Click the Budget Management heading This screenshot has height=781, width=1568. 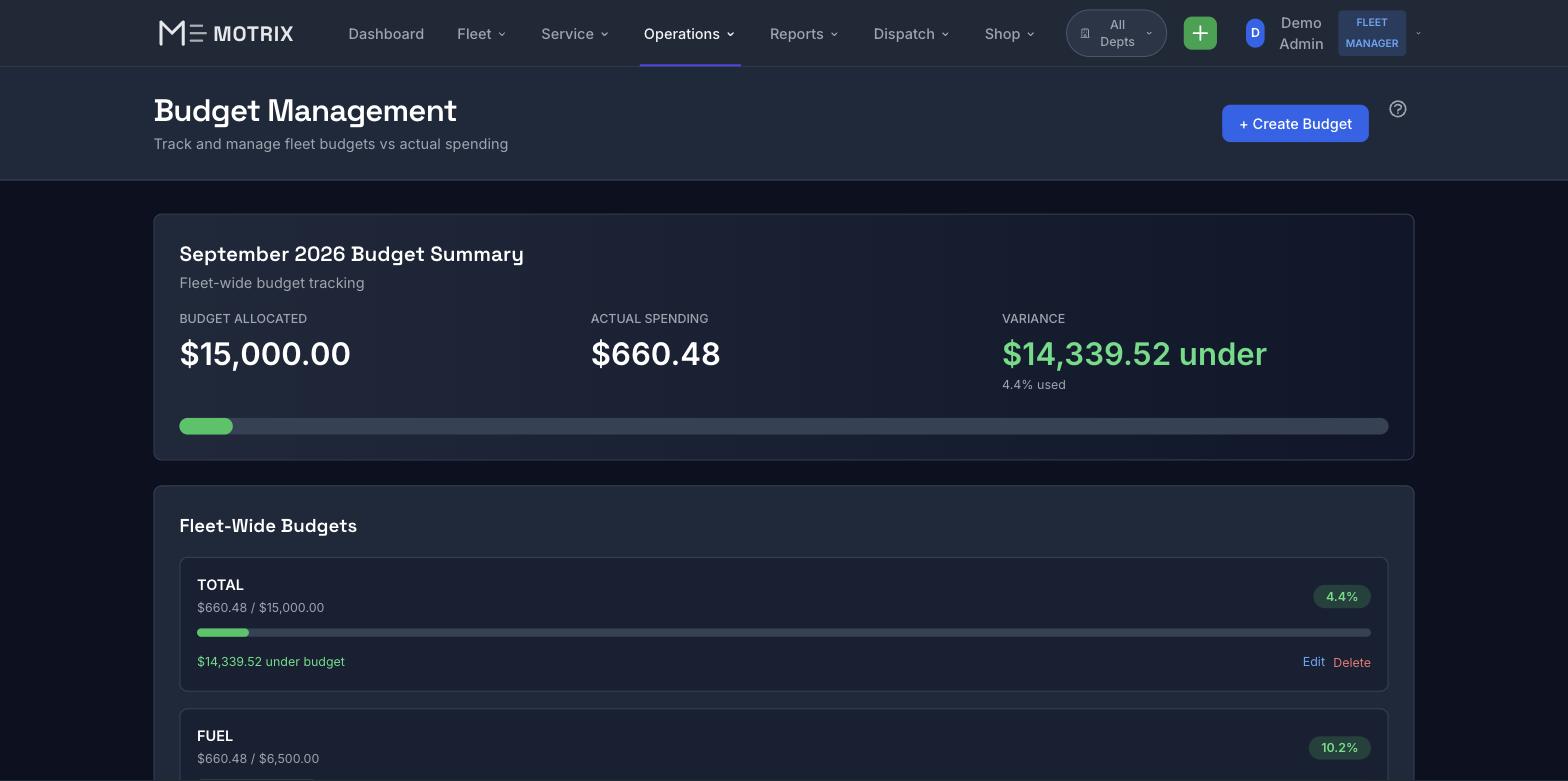(305, 111)
